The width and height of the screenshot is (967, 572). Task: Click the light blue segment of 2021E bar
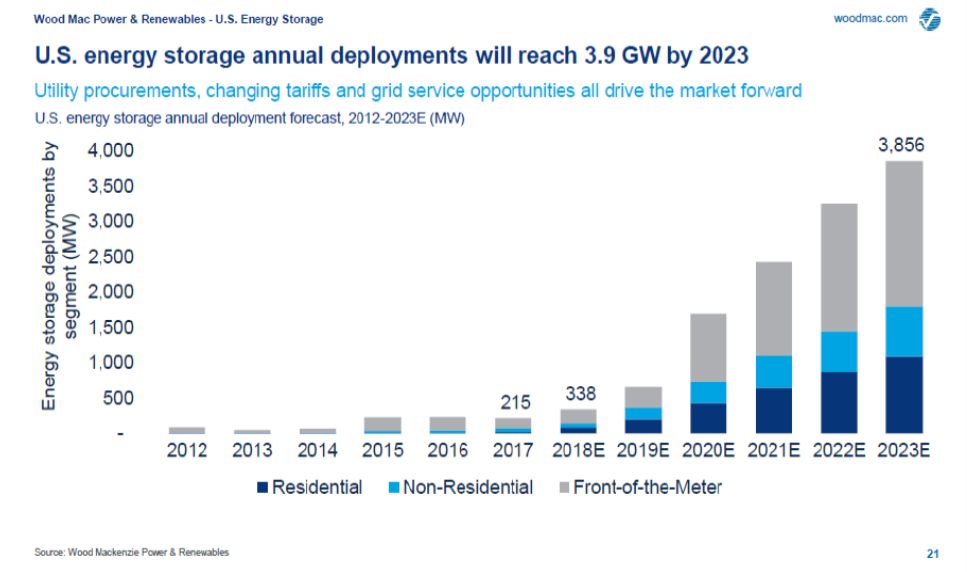tap(773, 372)
